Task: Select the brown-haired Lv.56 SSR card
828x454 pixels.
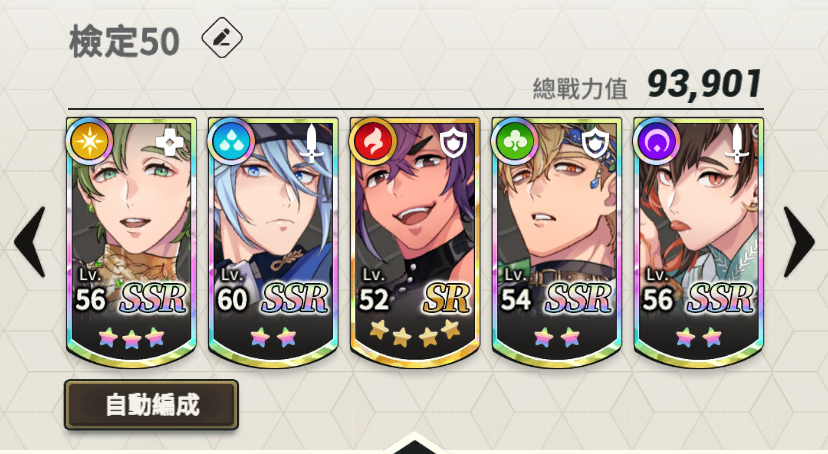Action: 698,242
